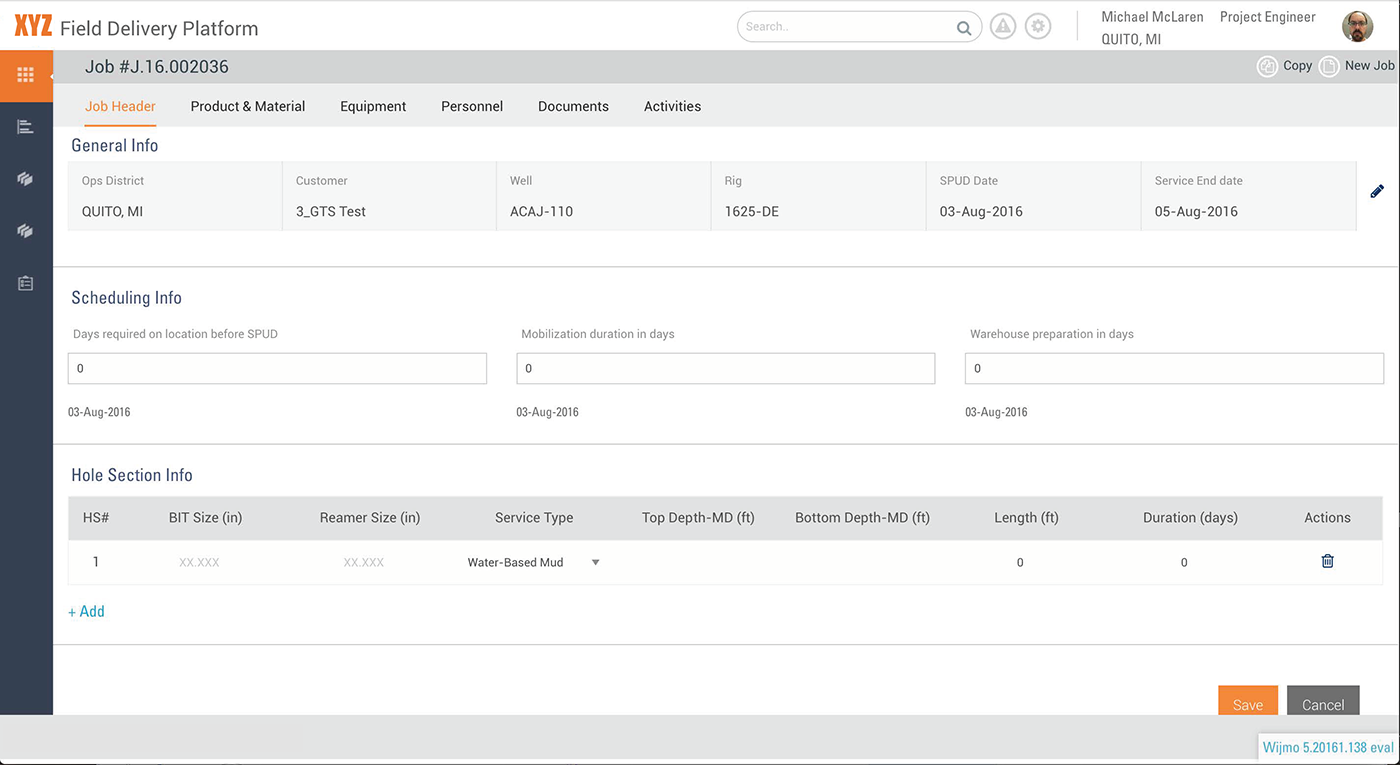Click the XYZ Field Delivery Platform logo
The width and height of the screenshot is (1400, 765).
point(136,27)
